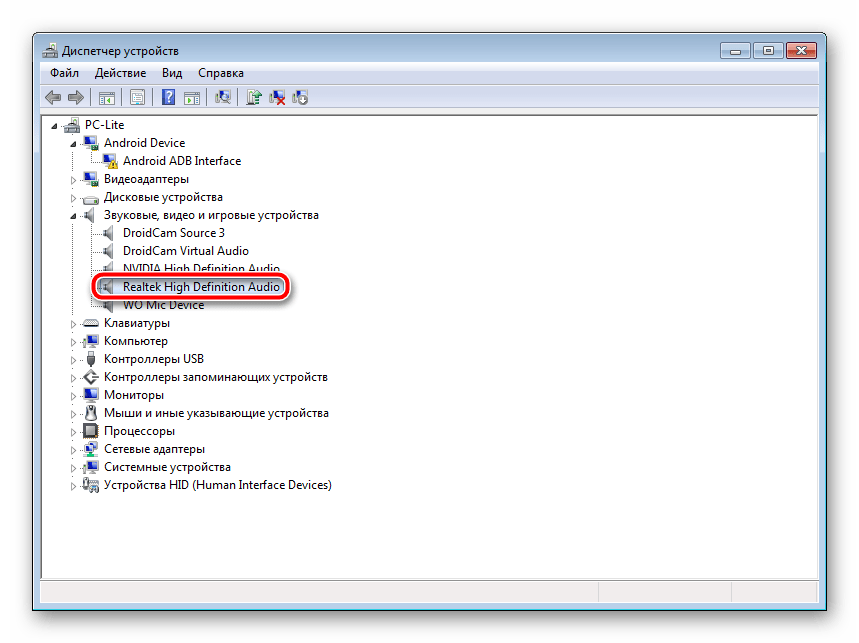Collapse the Android Device node
Image resolution: width=859 pixels, height=643 pixels.
point(74,144)
